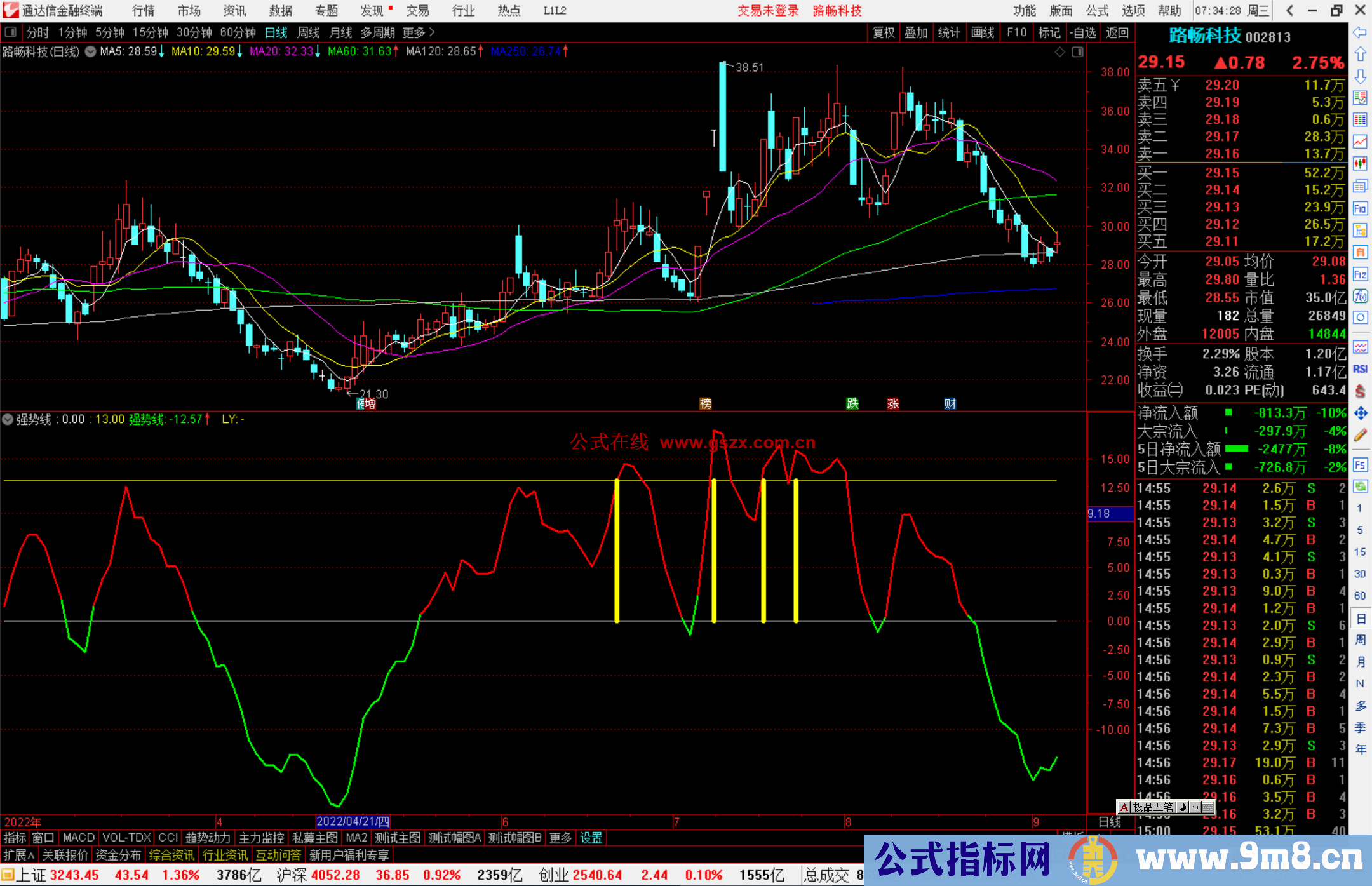Viewport: 1372px width, 886px height.
Task: Open the 更多 indicators list at bottom
Action: (x=560, y=838)
